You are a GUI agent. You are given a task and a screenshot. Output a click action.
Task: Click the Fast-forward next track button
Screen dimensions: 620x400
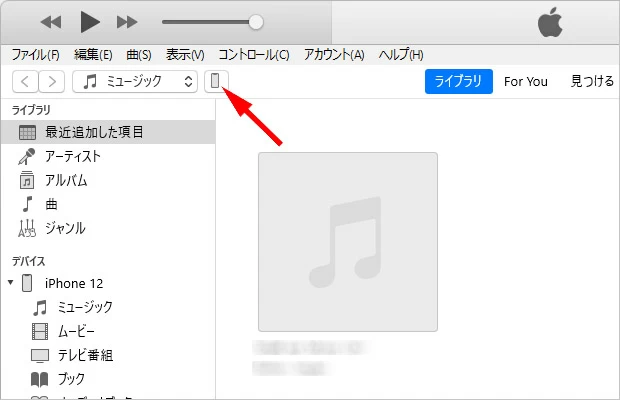pos(127,21)
